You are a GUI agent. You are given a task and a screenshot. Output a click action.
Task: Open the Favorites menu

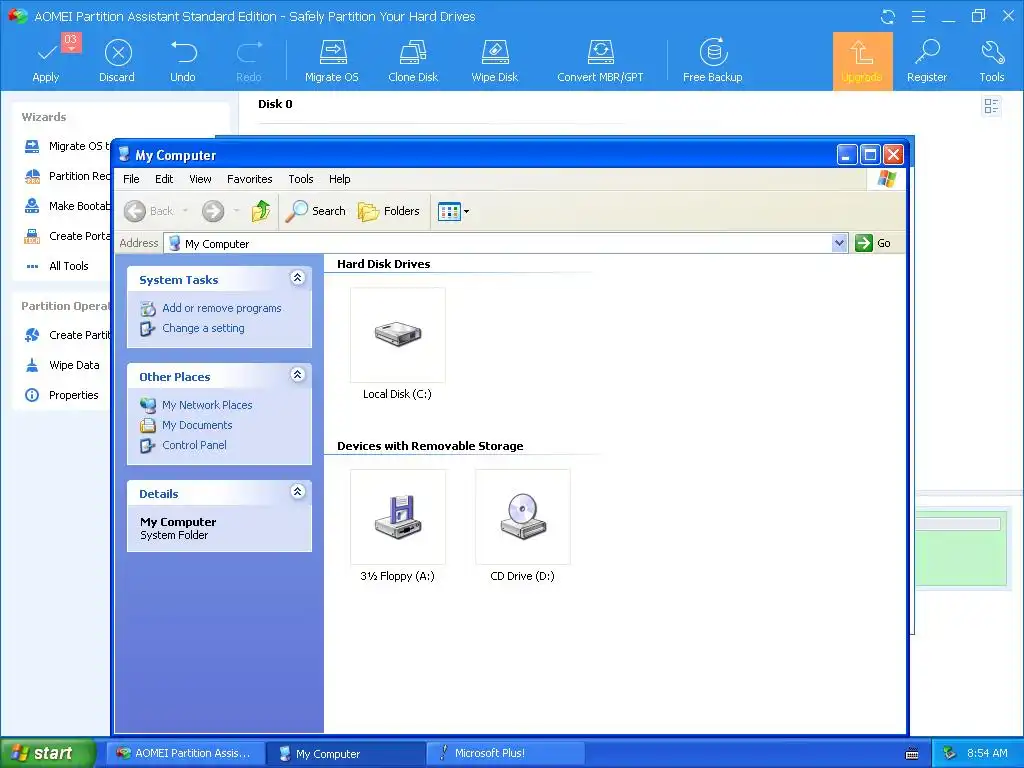[249, 179]
